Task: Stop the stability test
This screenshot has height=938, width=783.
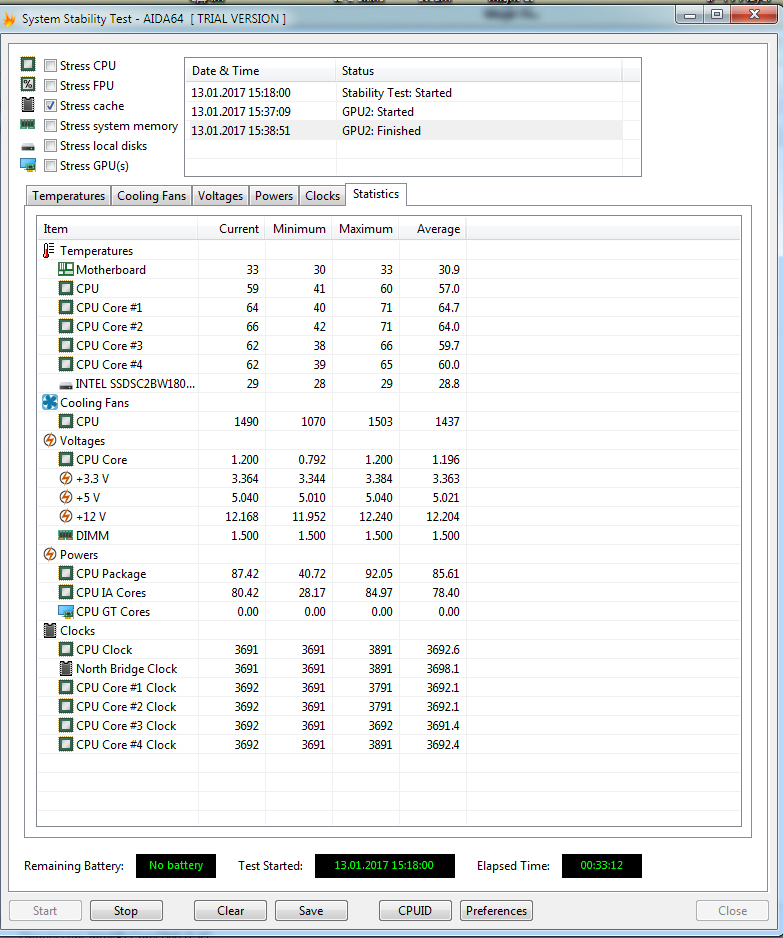Action: pyautogui.click(x=126, y=910)
